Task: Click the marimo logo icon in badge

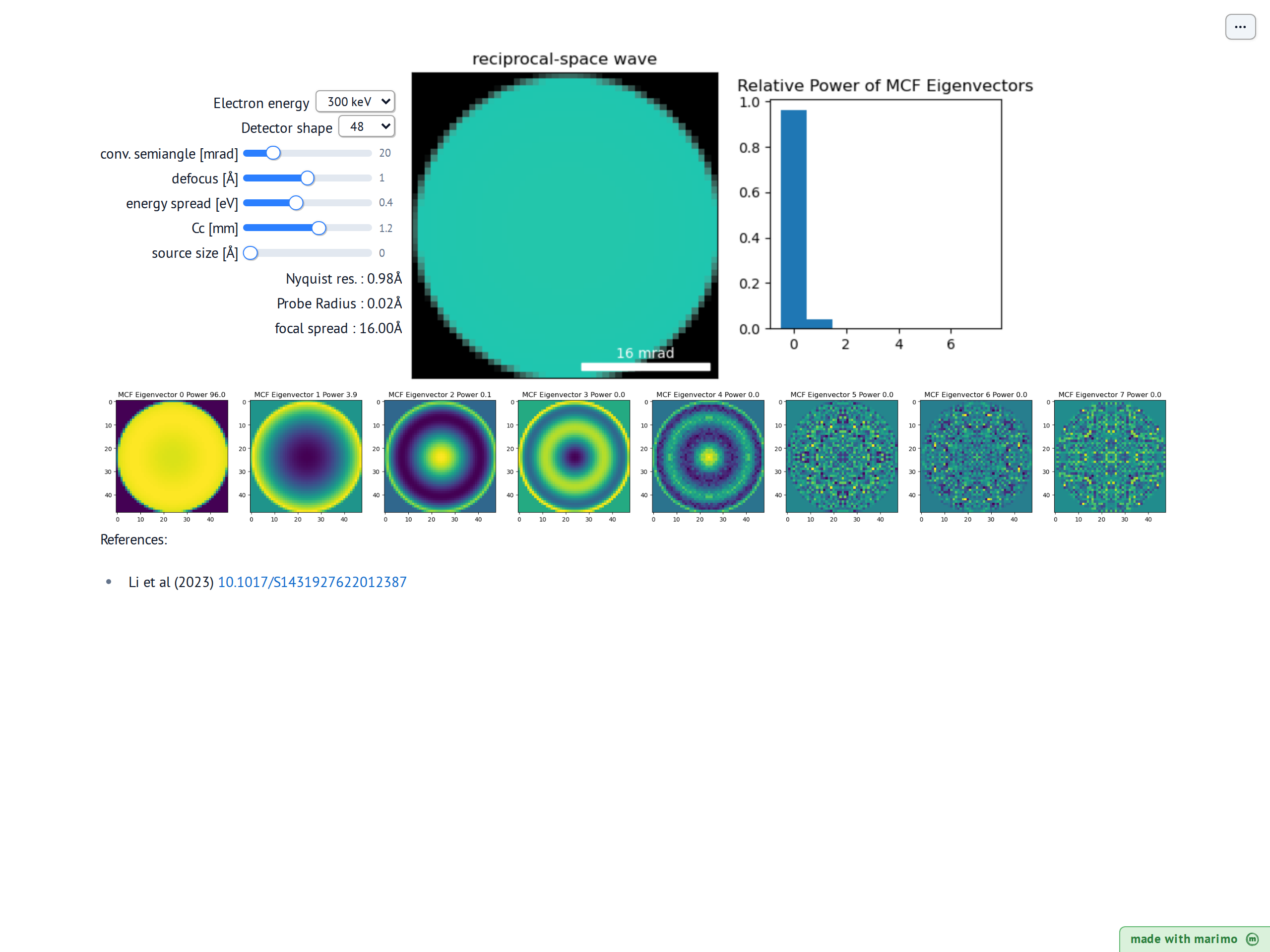Action: click(1252, 939)
